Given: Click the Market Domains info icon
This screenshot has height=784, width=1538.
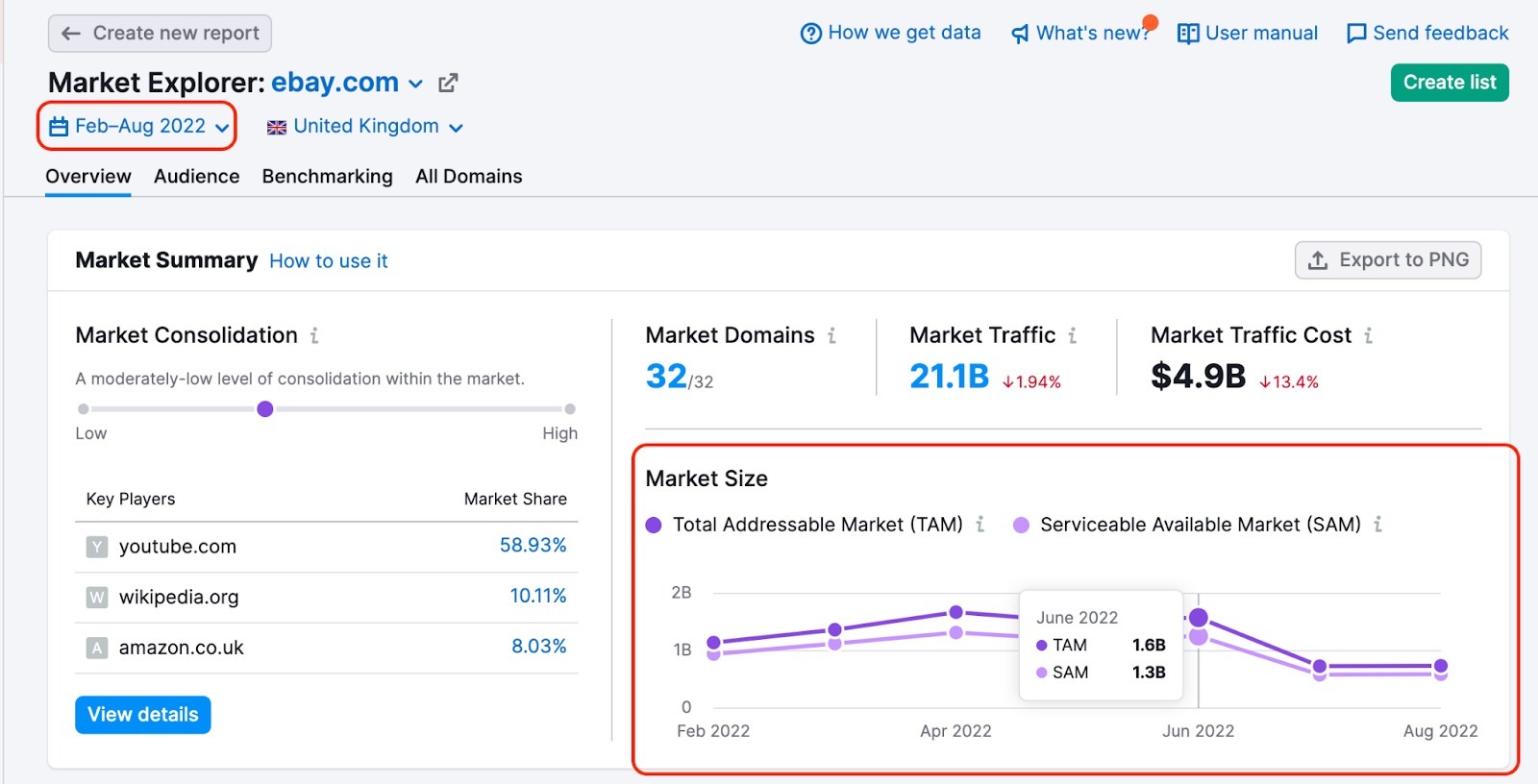Looking at the screenshot, I should pos(831,335).
